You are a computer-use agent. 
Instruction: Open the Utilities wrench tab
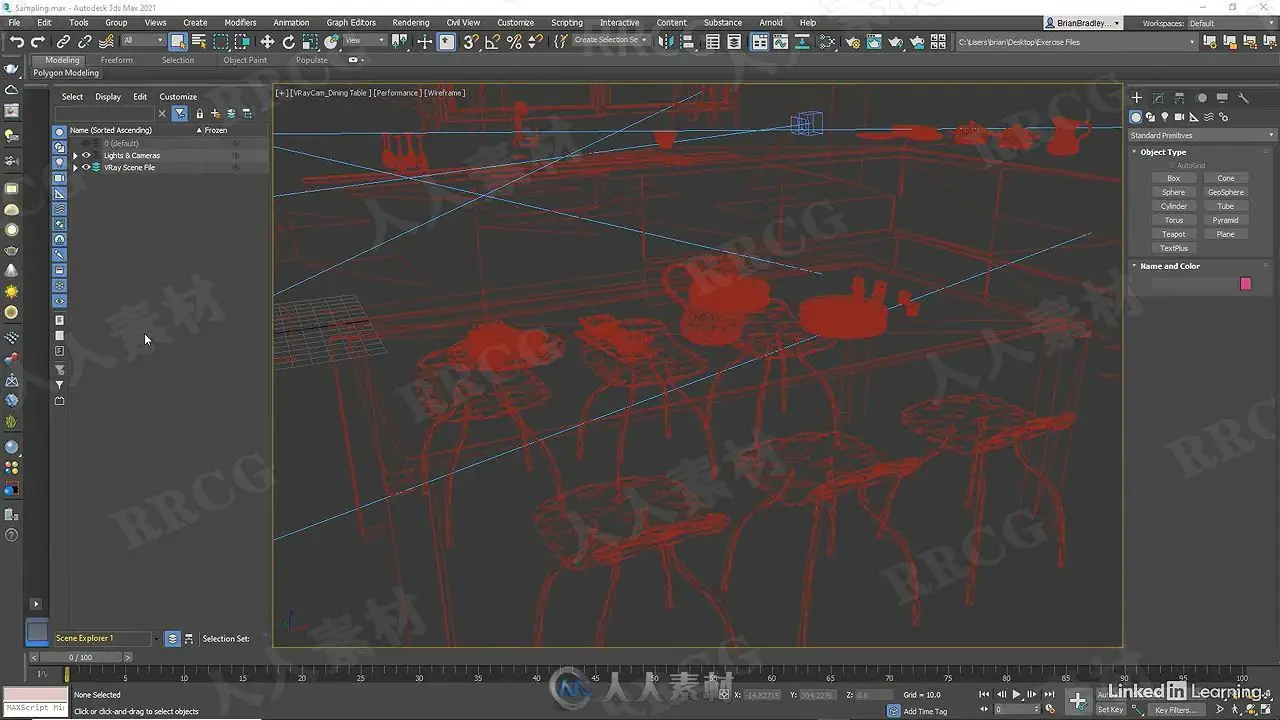click(x=1243, y=98)
